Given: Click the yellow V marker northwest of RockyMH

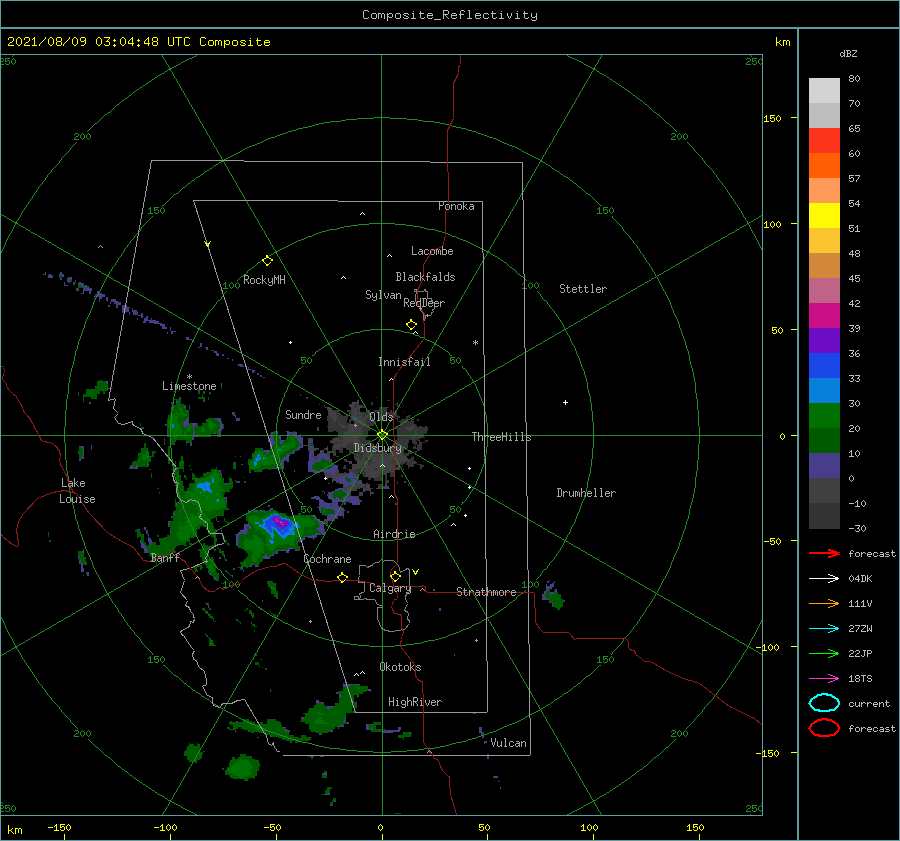Looking at the screenshot, I should tap(208, 244).
